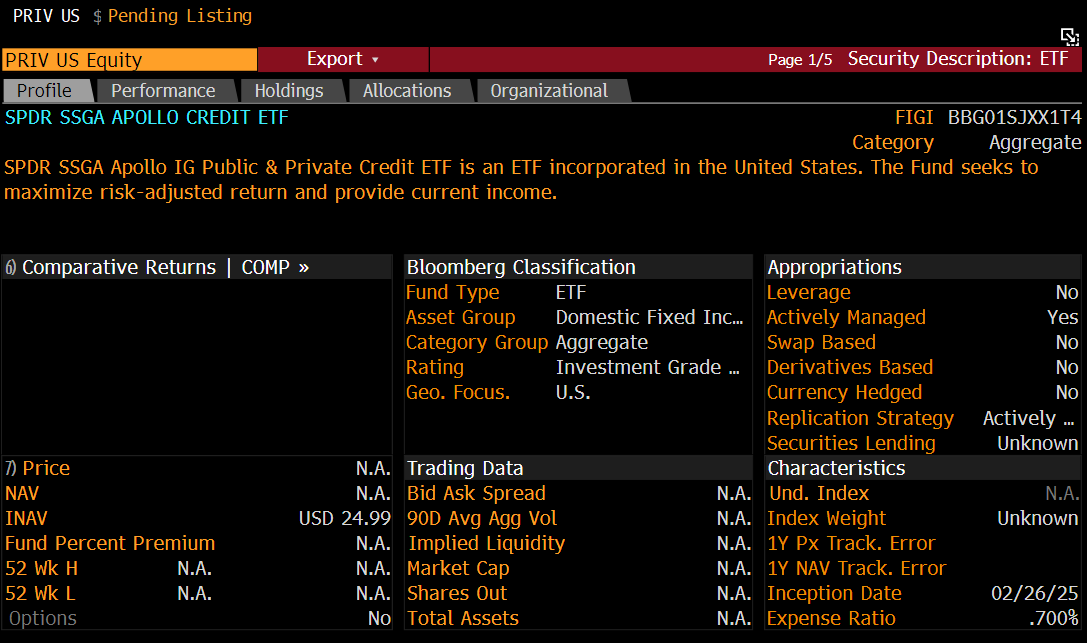Open the Holdings tab

(290, 91)
